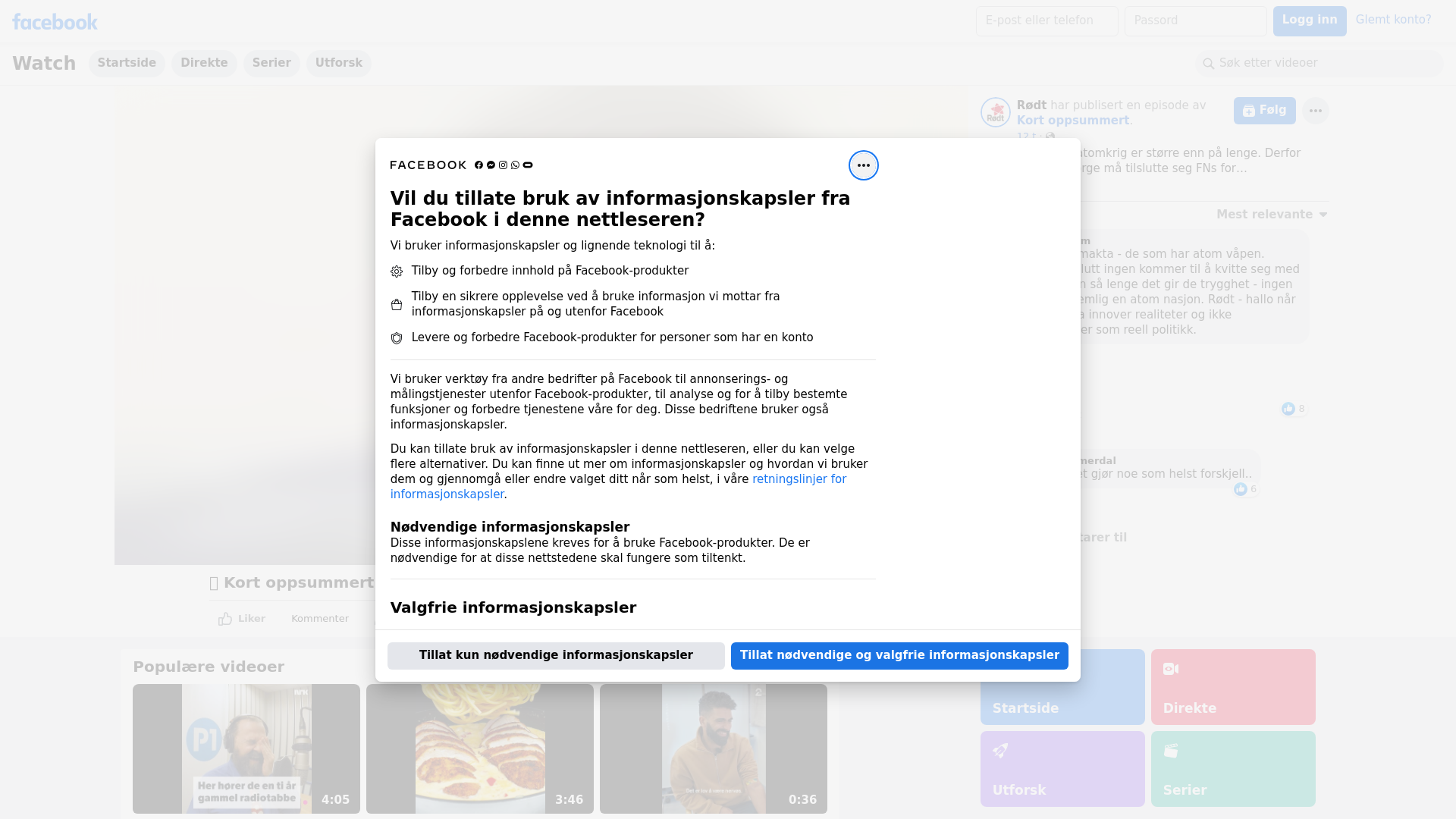The height and width of the screenshot is (819, 1456).
Task: Click the Rødt page name link
Action: (1031, 105)
